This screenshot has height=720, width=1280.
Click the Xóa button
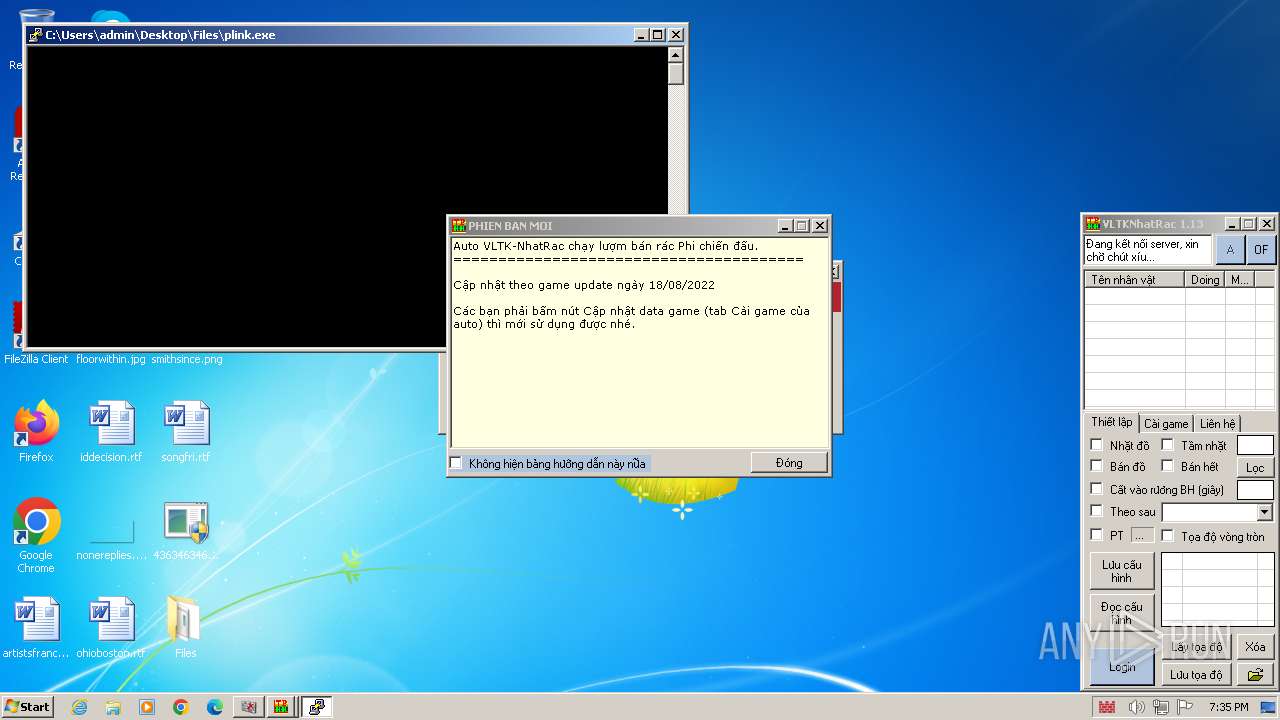coord(1255,647)
